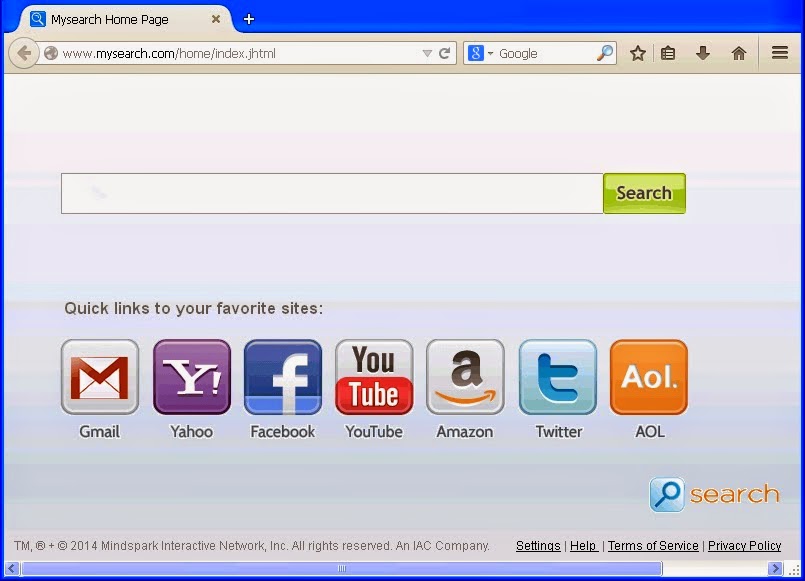Open the AOL quick link icon

coord(649,377)
